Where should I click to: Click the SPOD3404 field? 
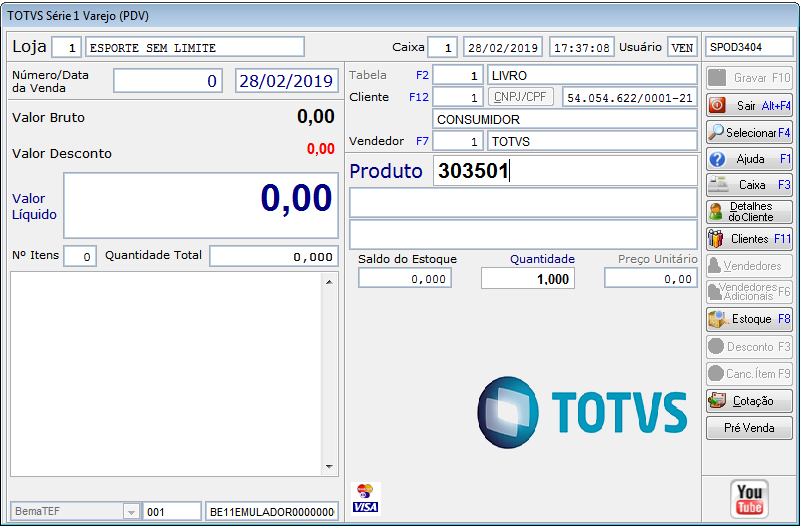[749, 47]
